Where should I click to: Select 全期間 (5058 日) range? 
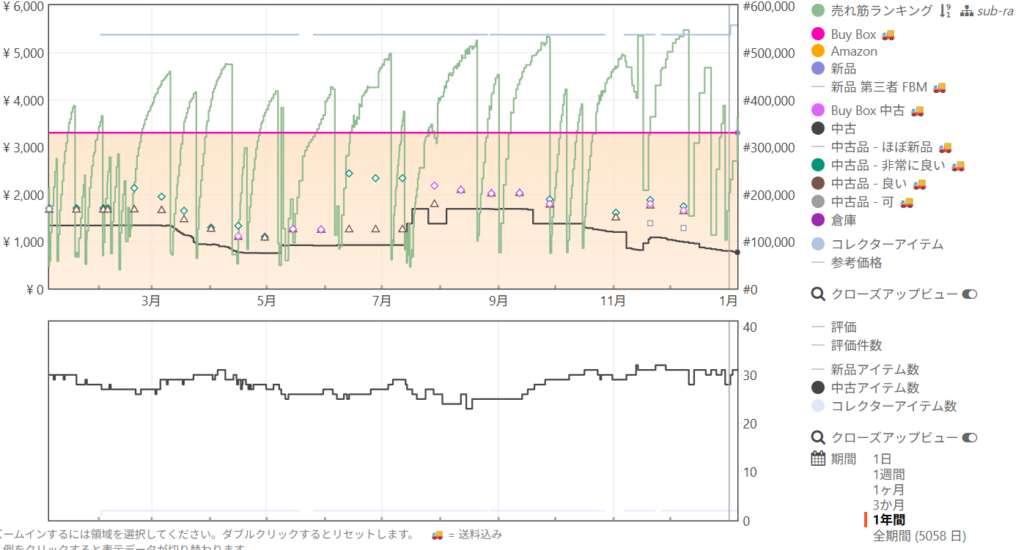point(920,536)
